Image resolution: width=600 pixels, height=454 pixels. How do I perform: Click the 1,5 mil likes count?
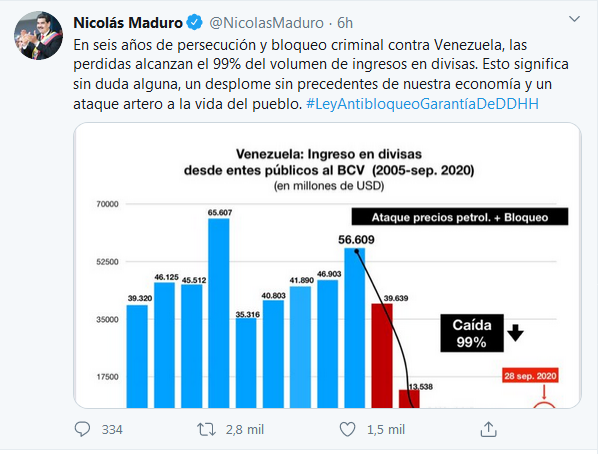(x=386, y=430)
